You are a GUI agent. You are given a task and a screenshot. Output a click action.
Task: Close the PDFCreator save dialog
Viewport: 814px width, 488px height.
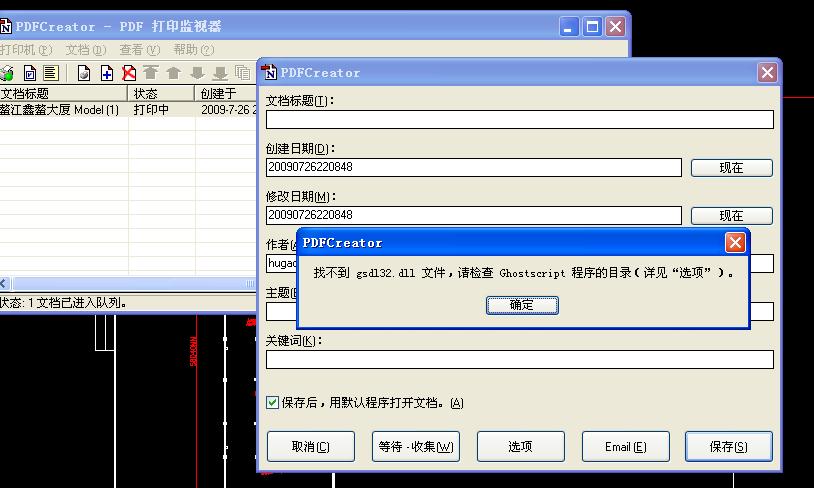point(767,72)
